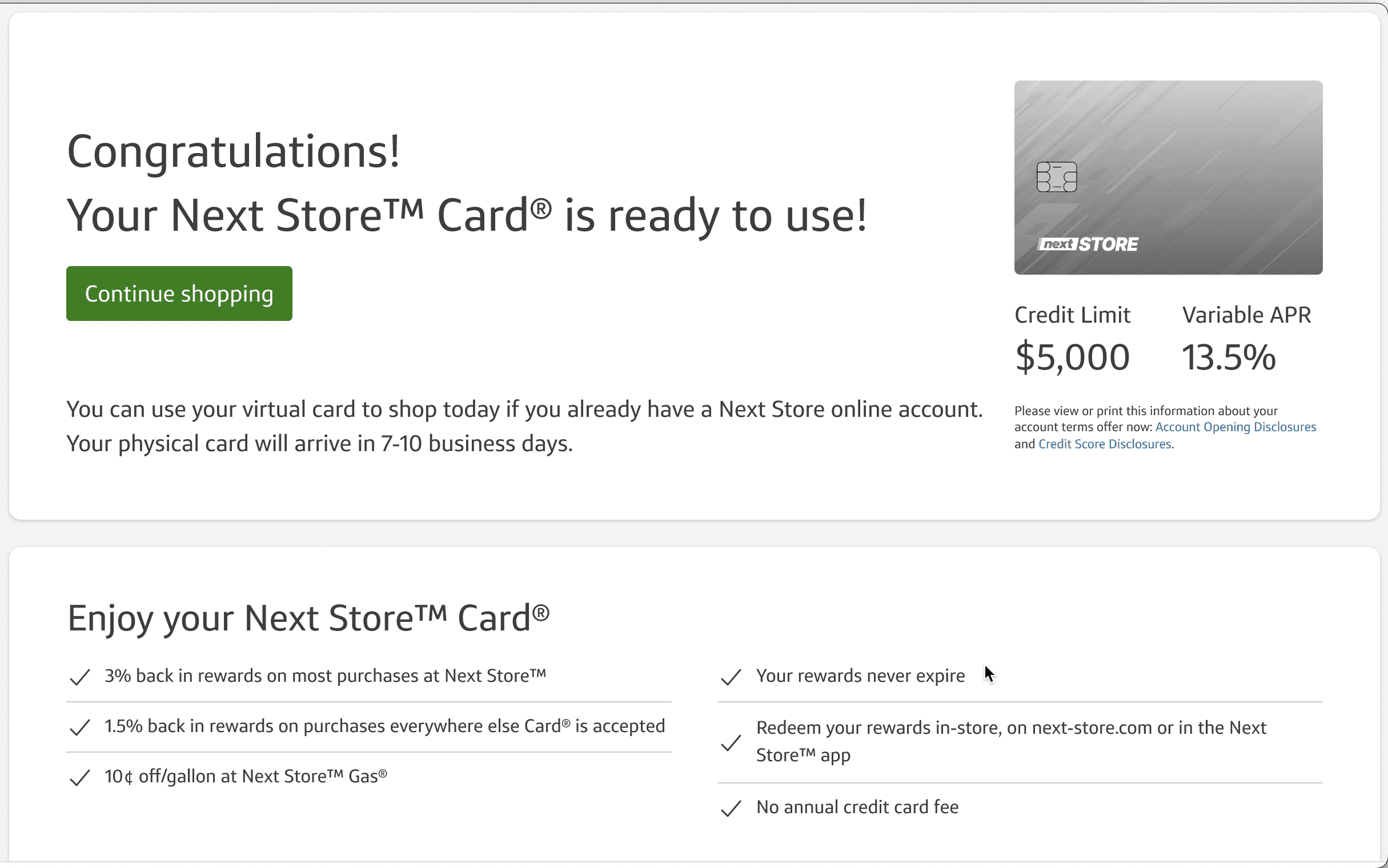The width and height of the screenshot is (1388, 868).
Task: Click the Your rewards never expire text
Action: coord(860,676)
